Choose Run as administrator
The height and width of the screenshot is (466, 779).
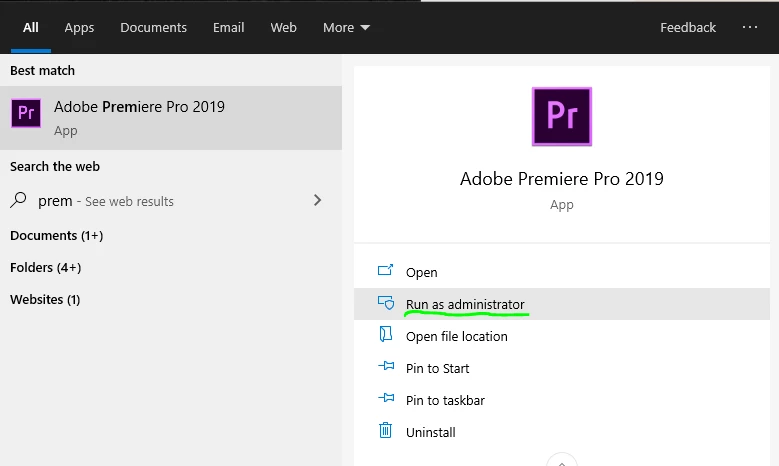pyautogui.click(x=465, y=304)
